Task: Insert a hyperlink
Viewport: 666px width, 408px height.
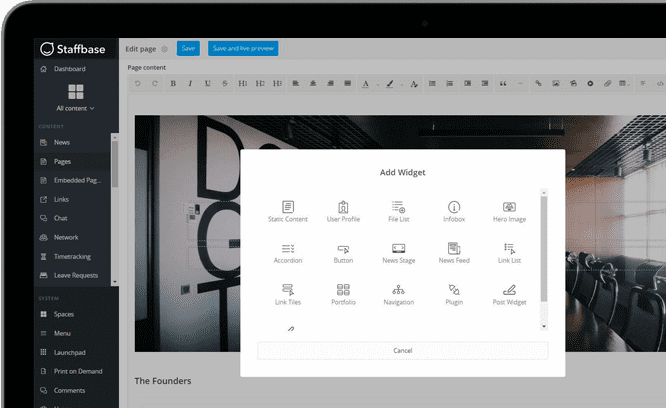Action: (538, 84)
